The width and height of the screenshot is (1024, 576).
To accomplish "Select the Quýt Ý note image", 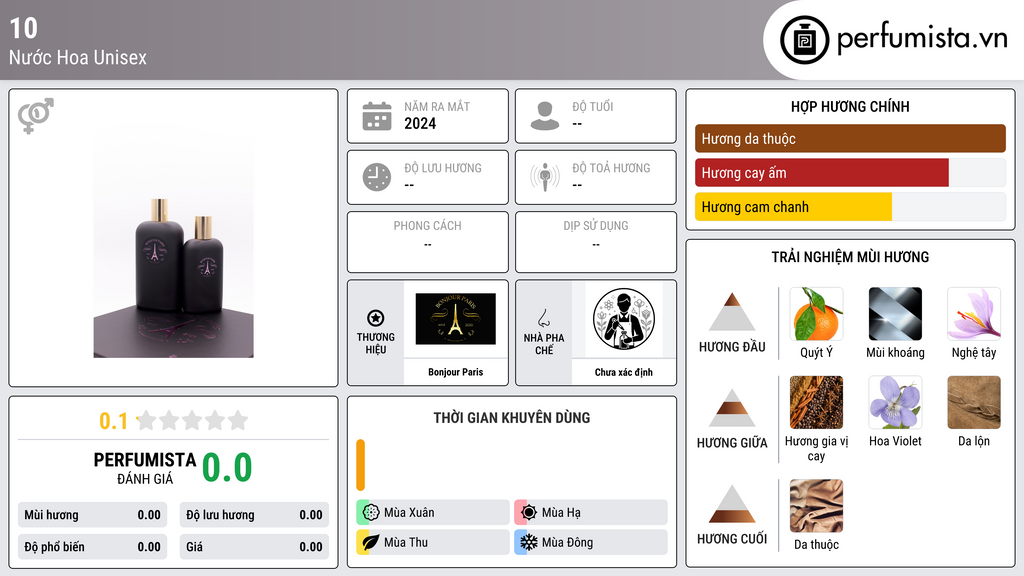I will coord(816,314).
